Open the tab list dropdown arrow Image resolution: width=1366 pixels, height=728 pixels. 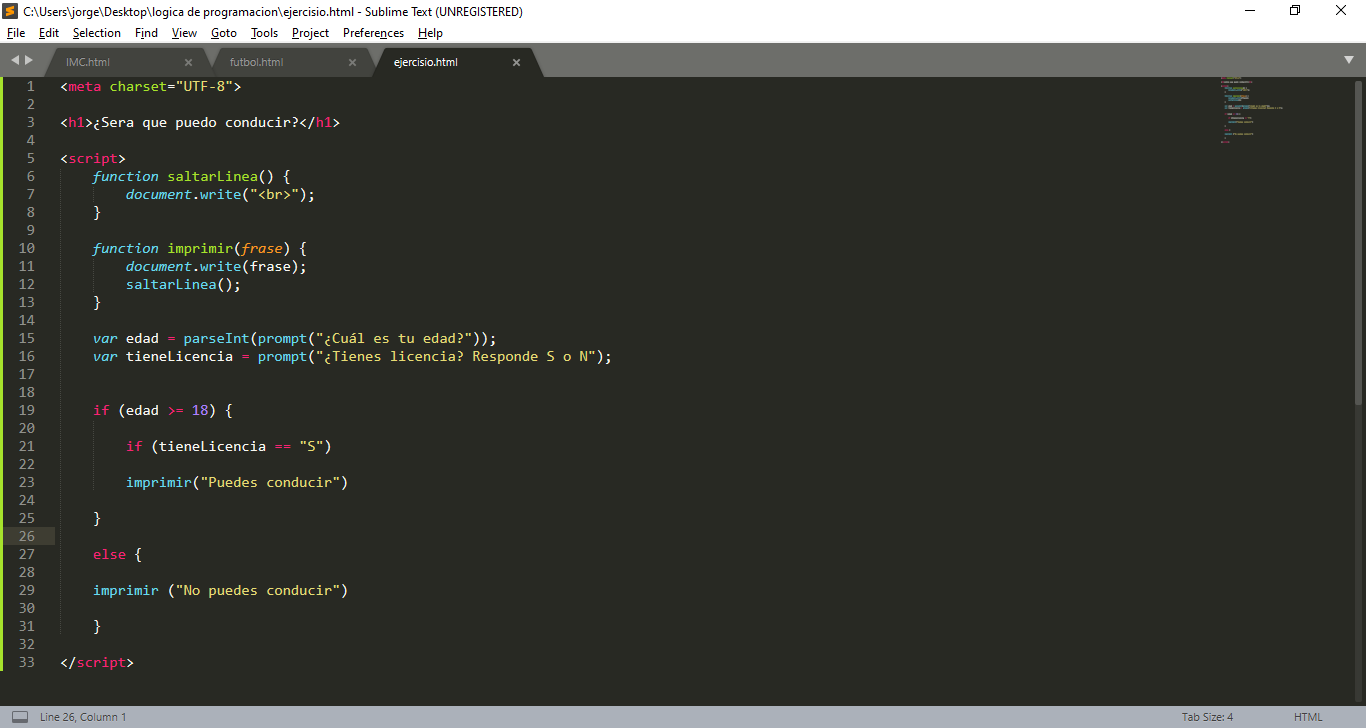1349,61
